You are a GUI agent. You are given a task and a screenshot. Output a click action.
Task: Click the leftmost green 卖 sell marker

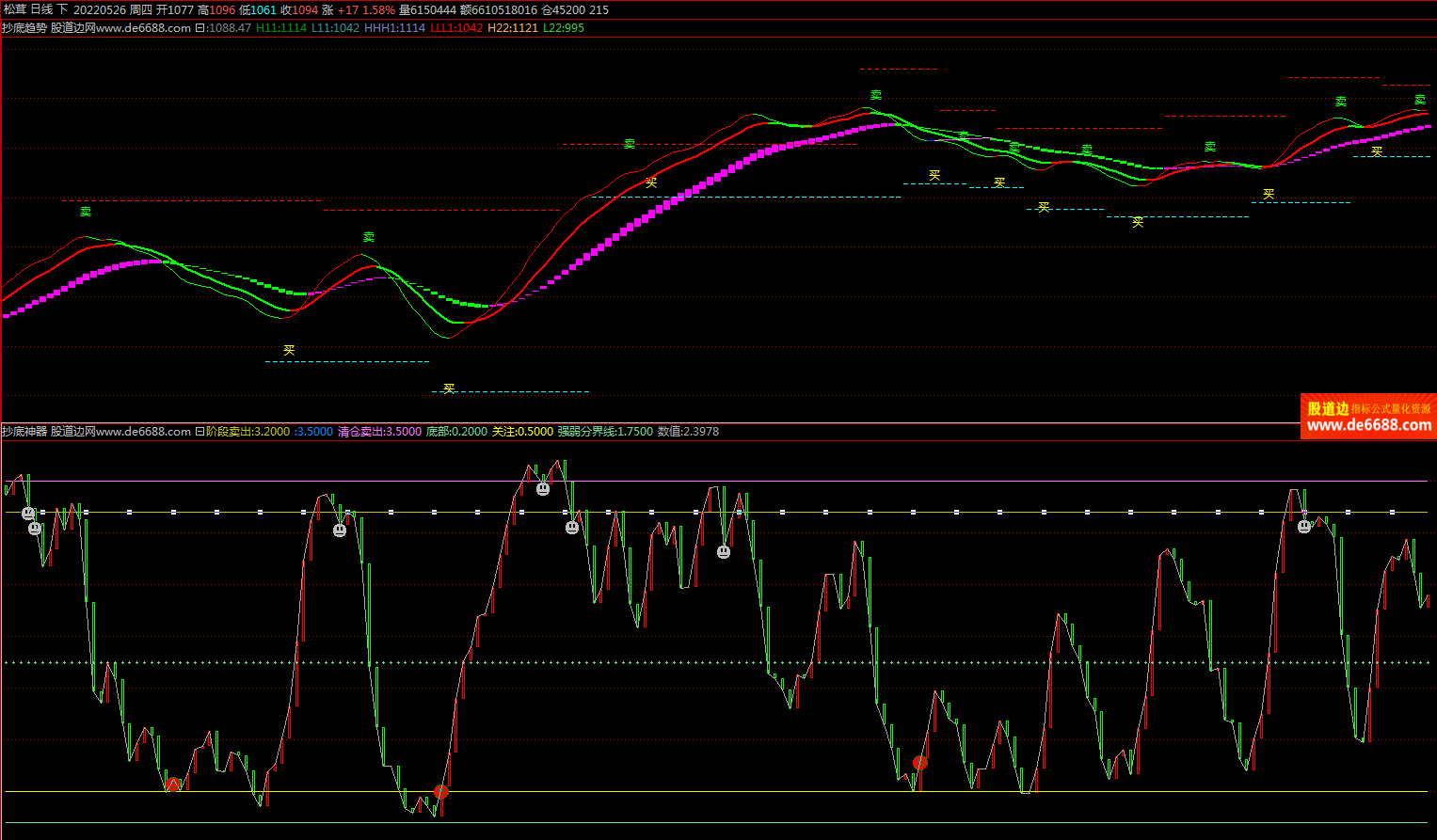pos(86,212)
